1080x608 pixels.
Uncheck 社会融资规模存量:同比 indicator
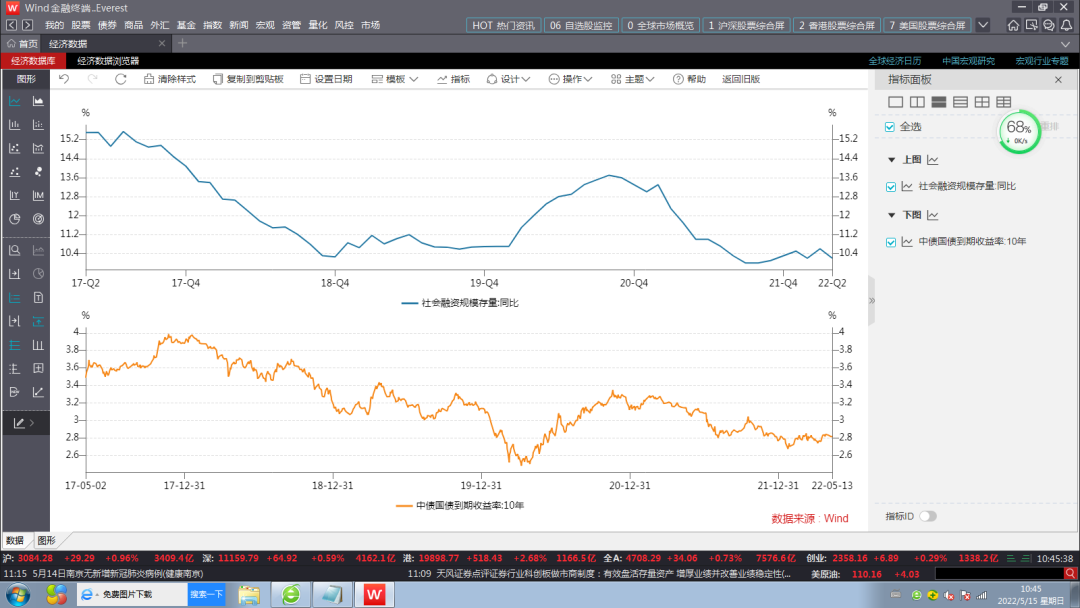tap(890, 186)
